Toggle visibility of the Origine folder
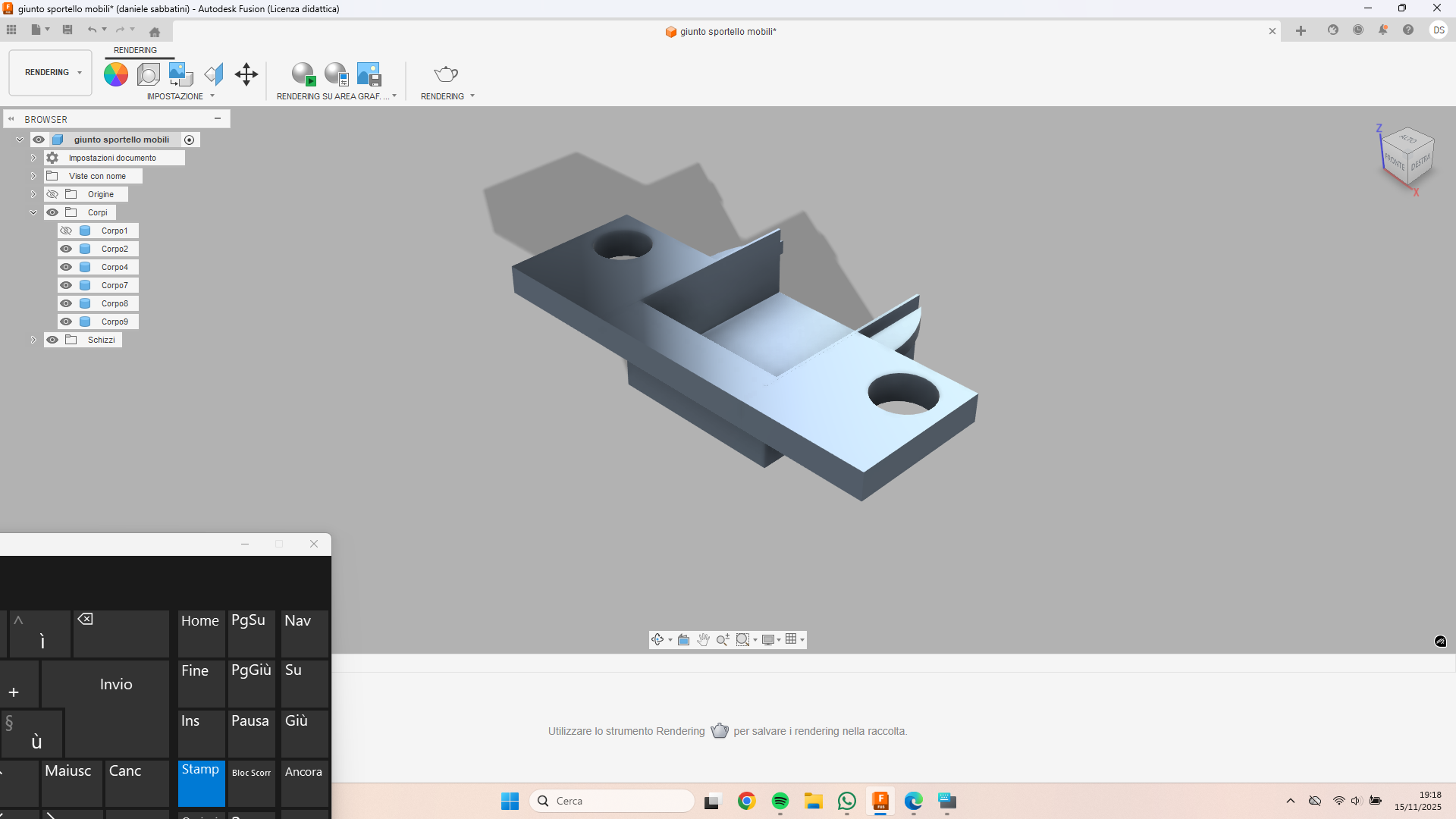 (x=52, y=194)
